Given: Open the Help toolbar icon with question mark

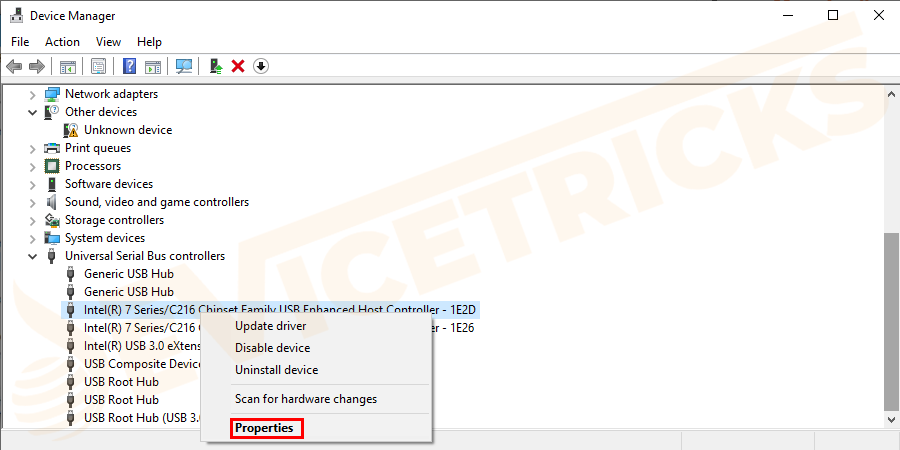Looking at the screenshot, I should coord(130,67).
